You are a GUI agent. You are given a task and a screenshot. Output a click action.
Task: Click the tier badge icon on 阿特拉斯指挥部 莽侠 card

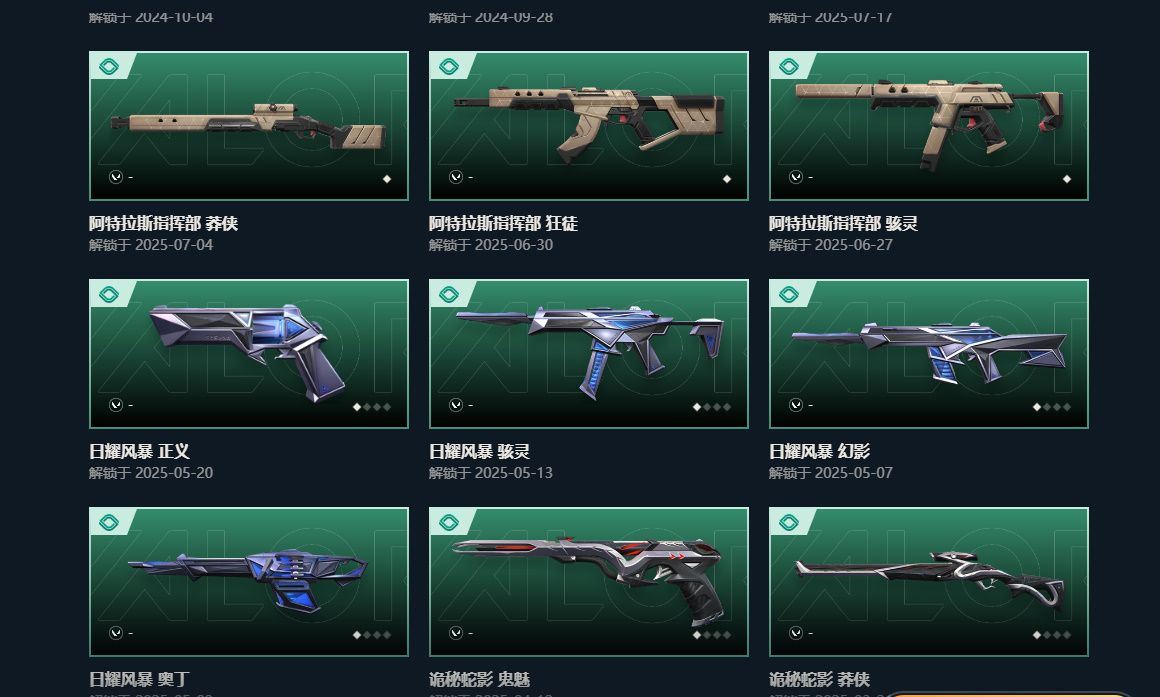109,67
